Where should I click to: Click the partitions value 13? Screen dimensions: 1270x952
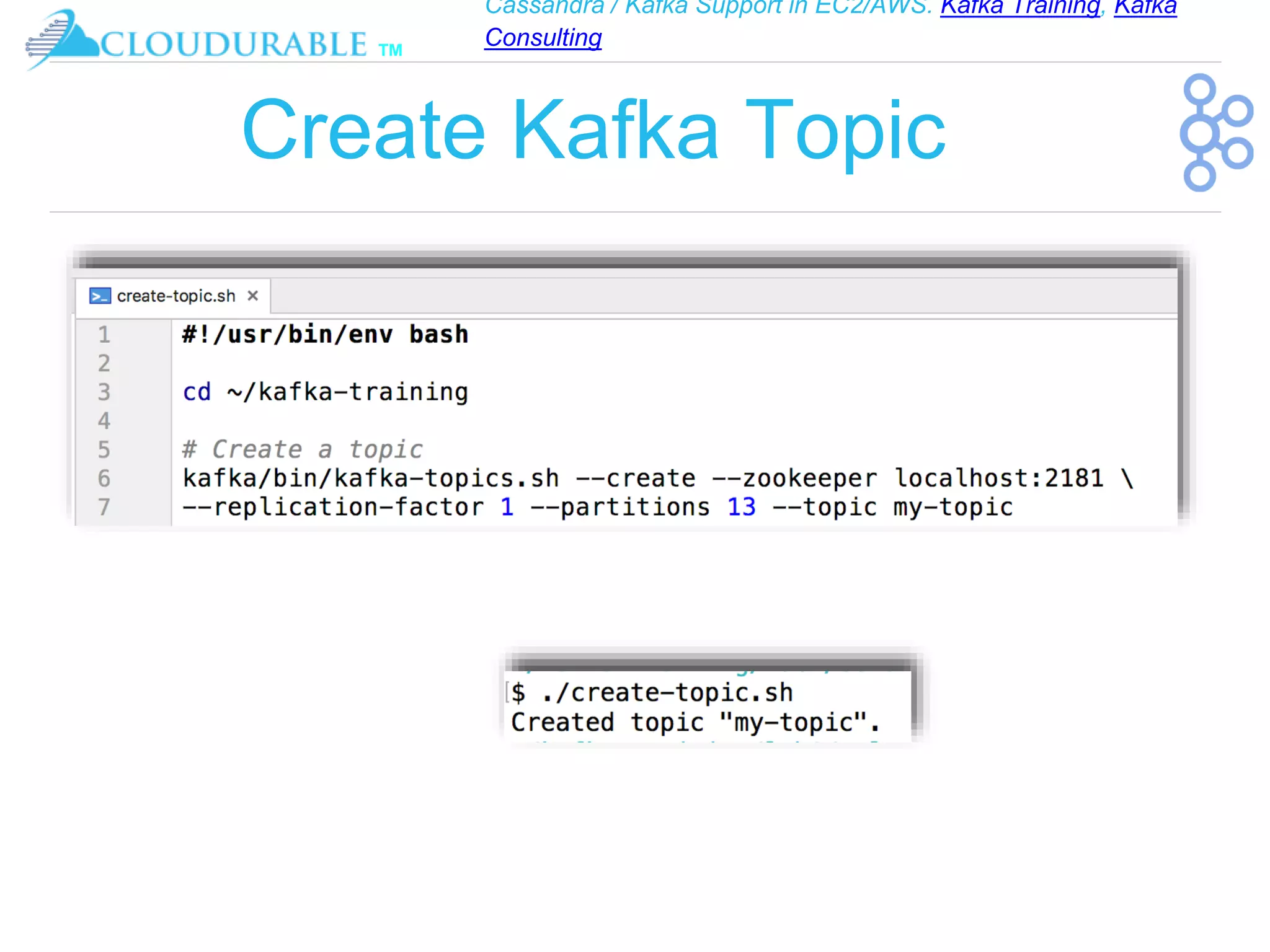coord(741,508)
